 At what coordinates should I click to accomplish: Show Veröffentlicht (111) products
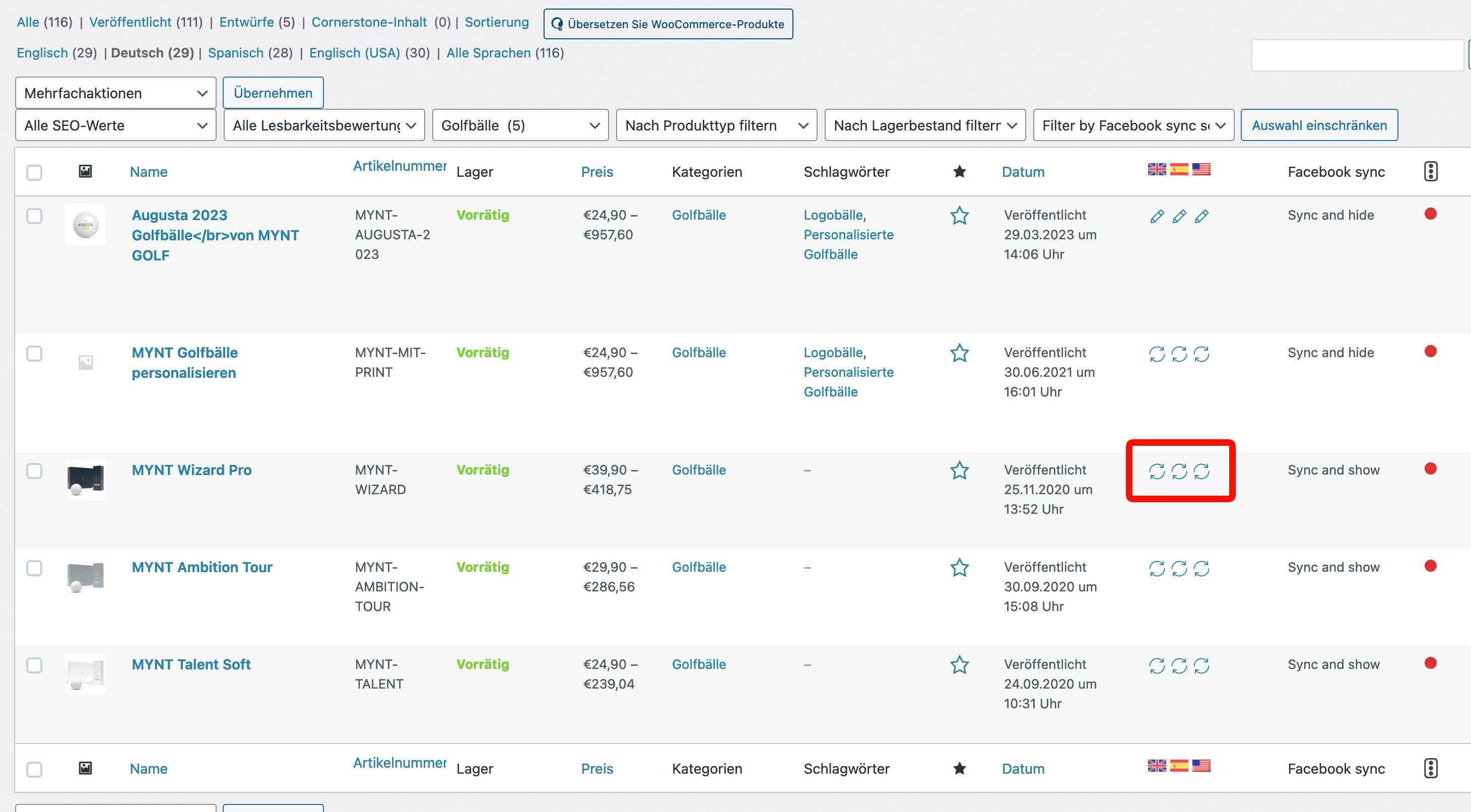point(146,22)
